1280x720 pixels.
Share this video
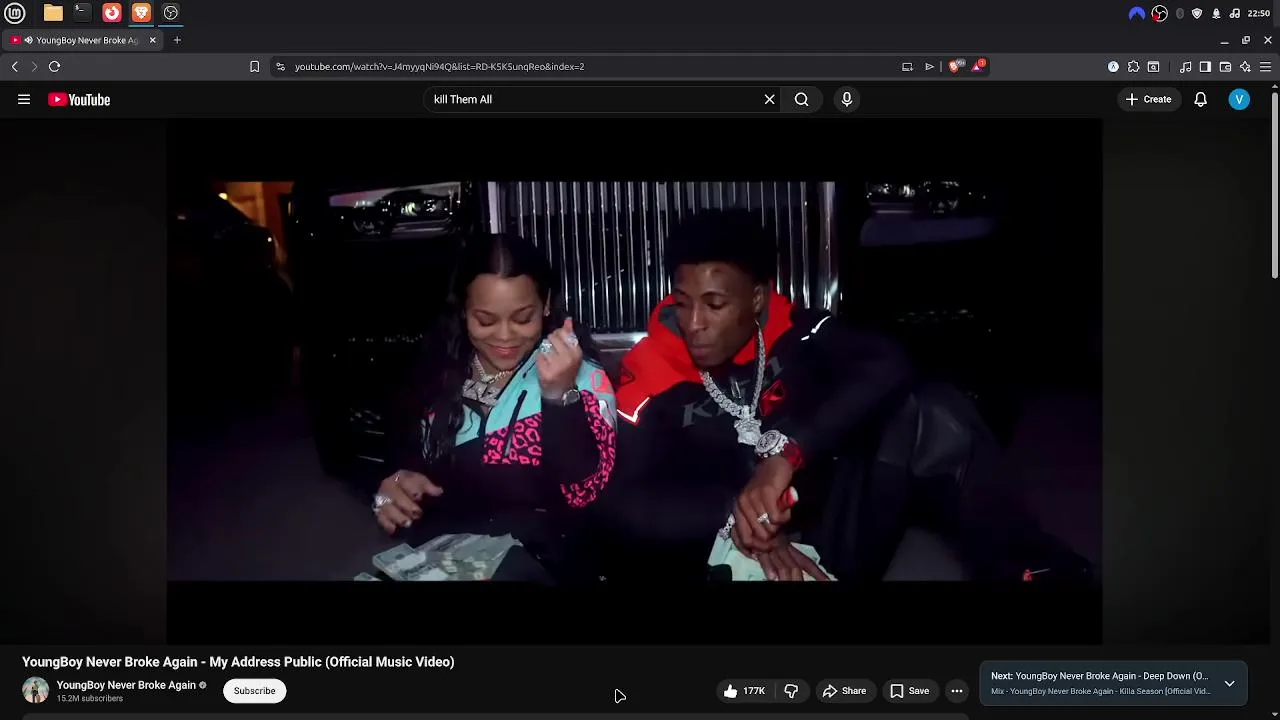(845, 691)
